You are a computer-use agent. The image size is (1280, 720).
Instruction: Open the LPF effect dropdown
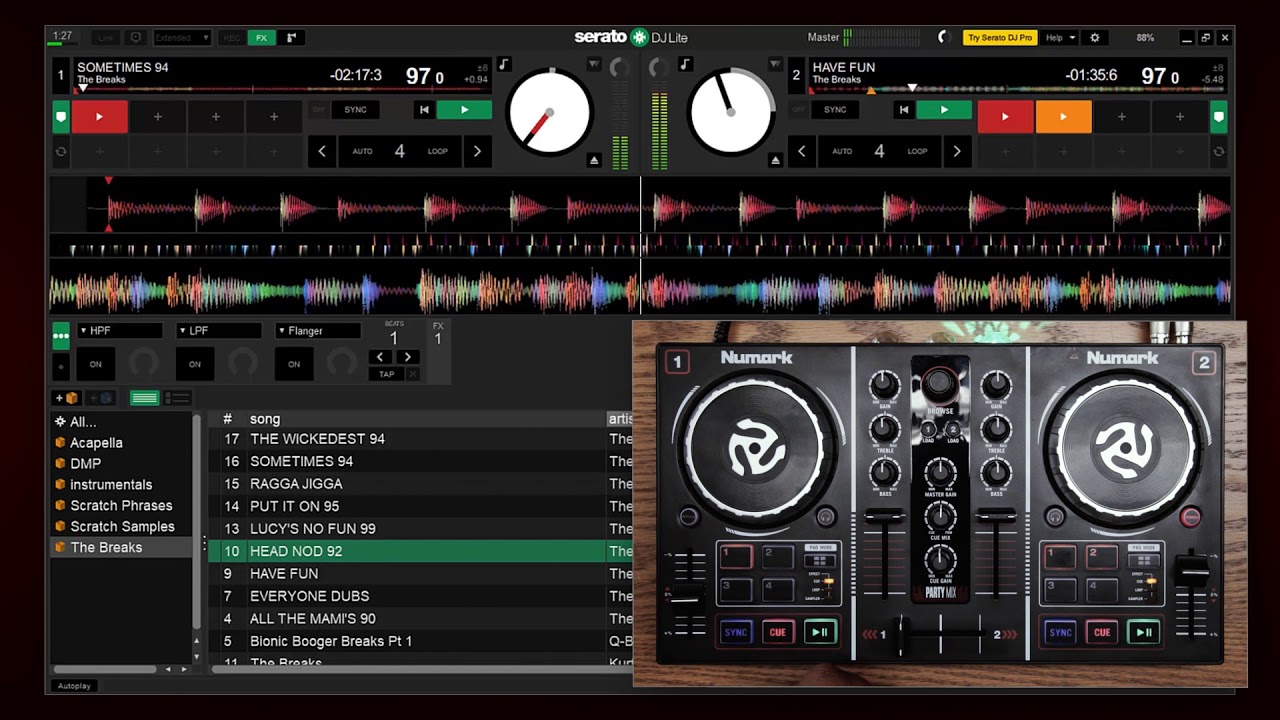click(x=218, y=331)
